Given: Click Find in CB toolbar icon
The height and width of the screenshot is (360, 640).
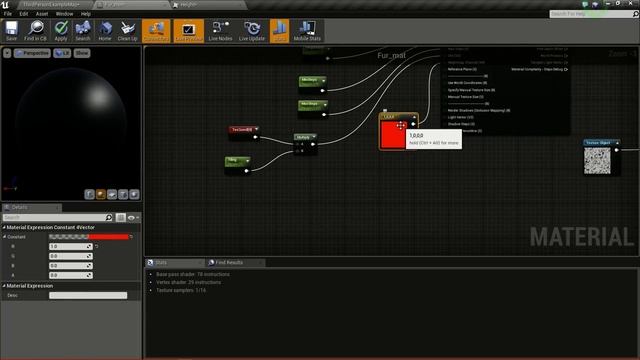Looking at the screenshot, I should pyautogui.click(x=36, y=31).
